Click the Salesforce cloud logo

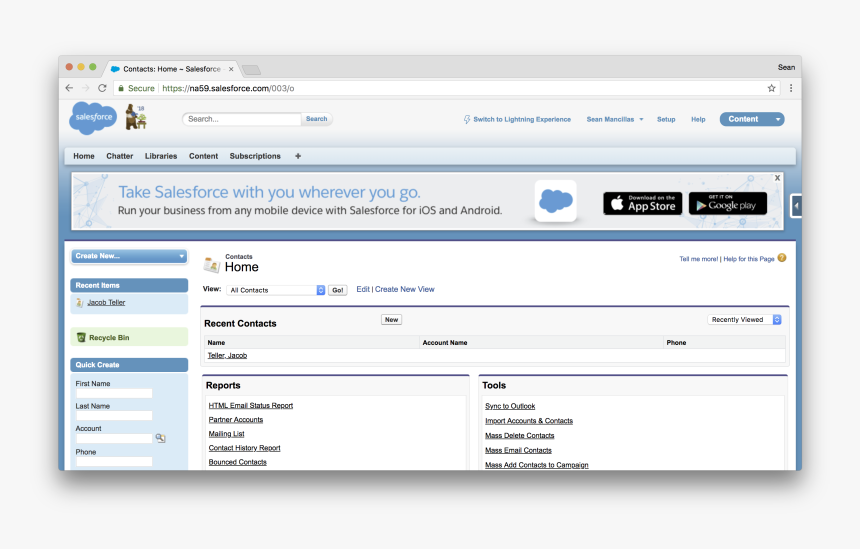click(93, 118)
